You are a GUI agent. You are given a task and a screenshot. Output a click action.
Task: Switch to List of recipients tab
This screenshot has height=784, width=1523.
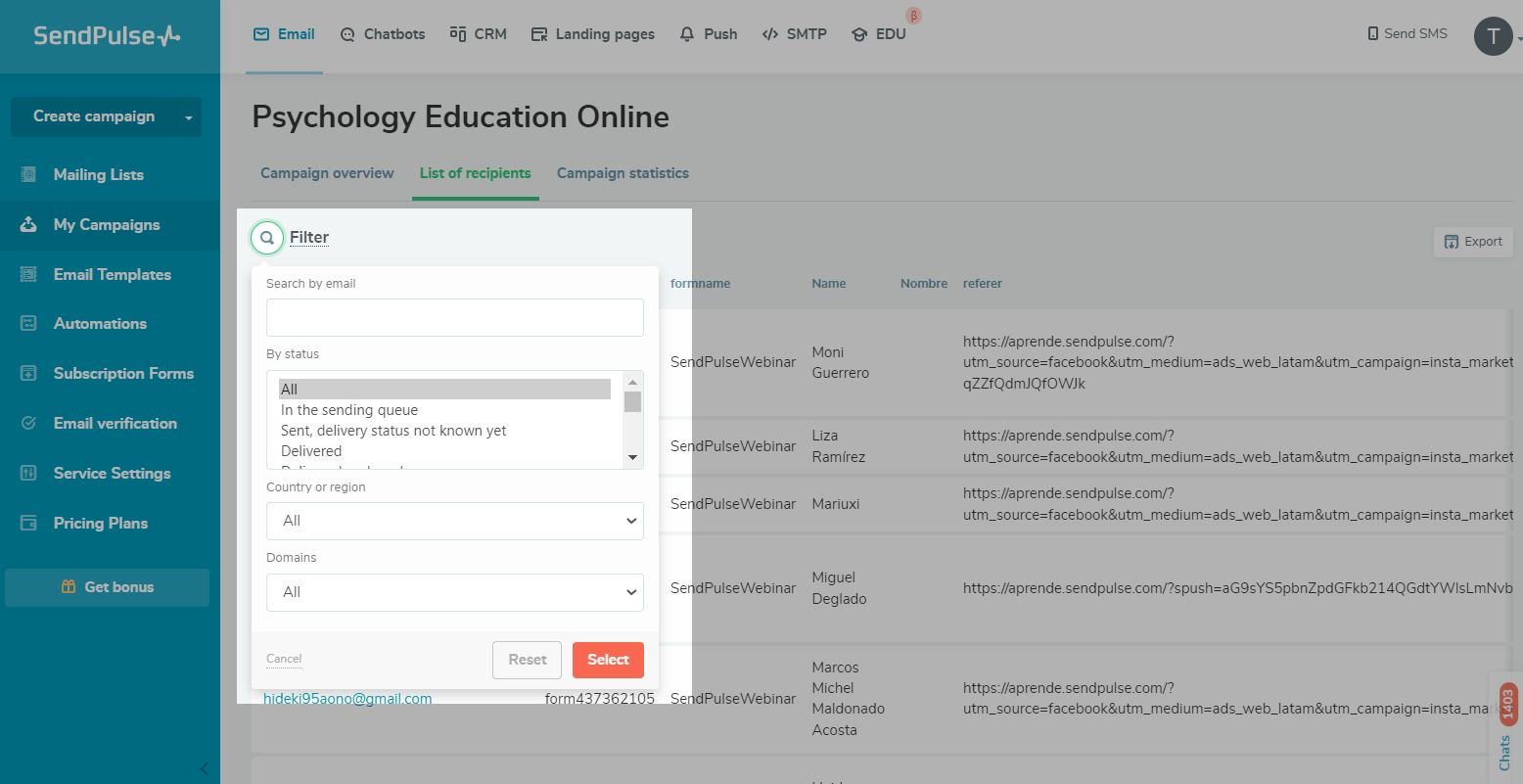(476, 173)
